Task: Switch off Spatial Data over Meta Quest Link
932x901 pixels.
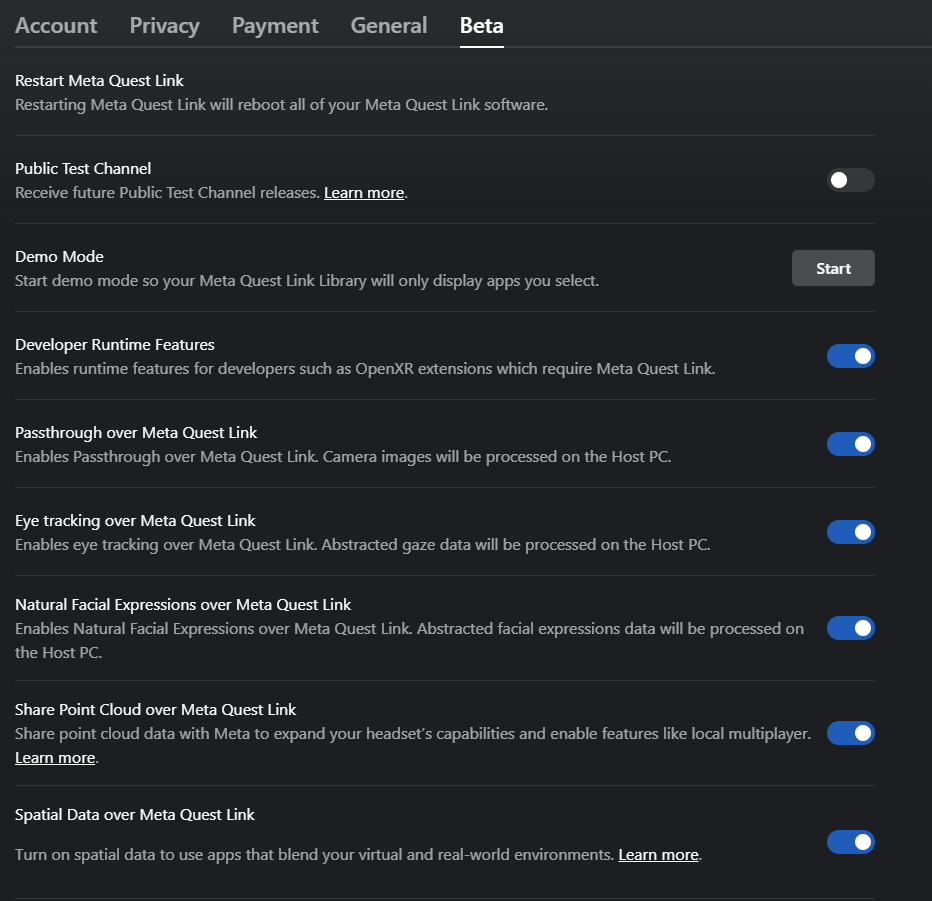Action: point(850,842)
